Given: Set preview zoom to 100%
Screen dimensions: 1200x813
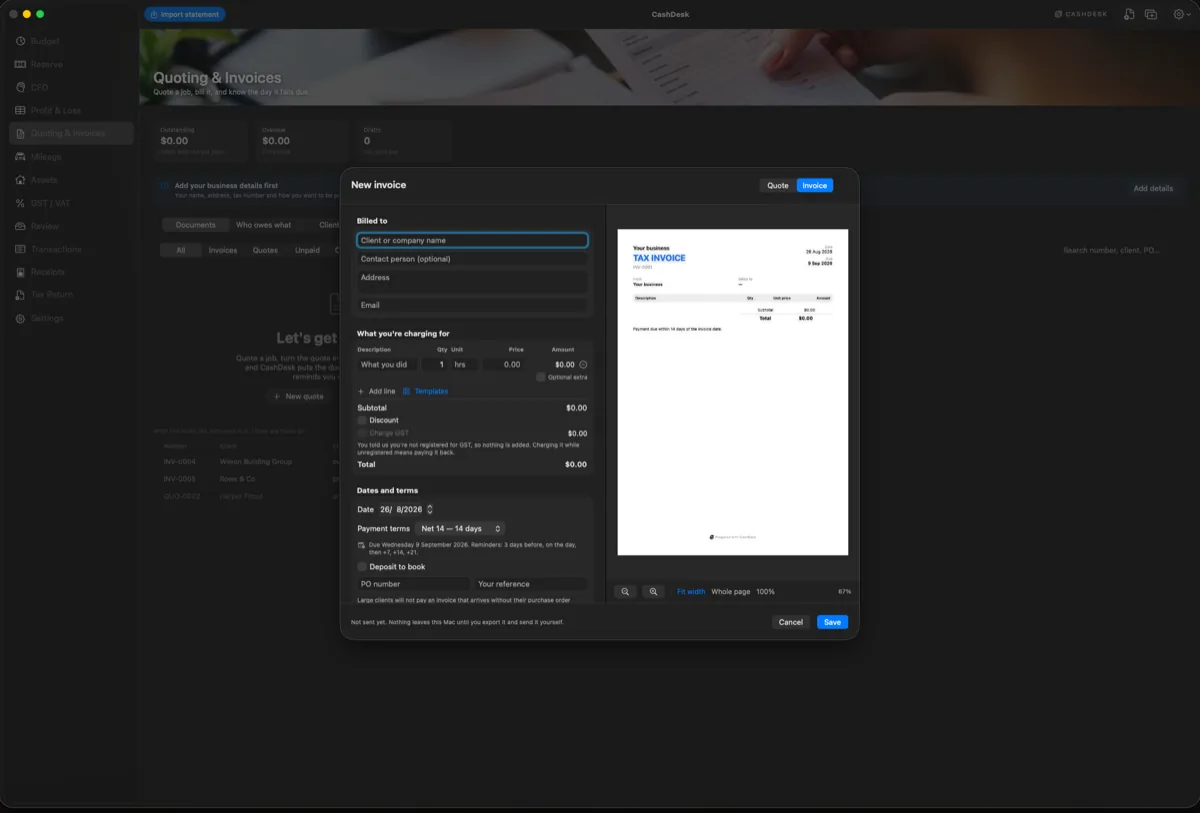Looking at the screenshot, I should [765, 592].
